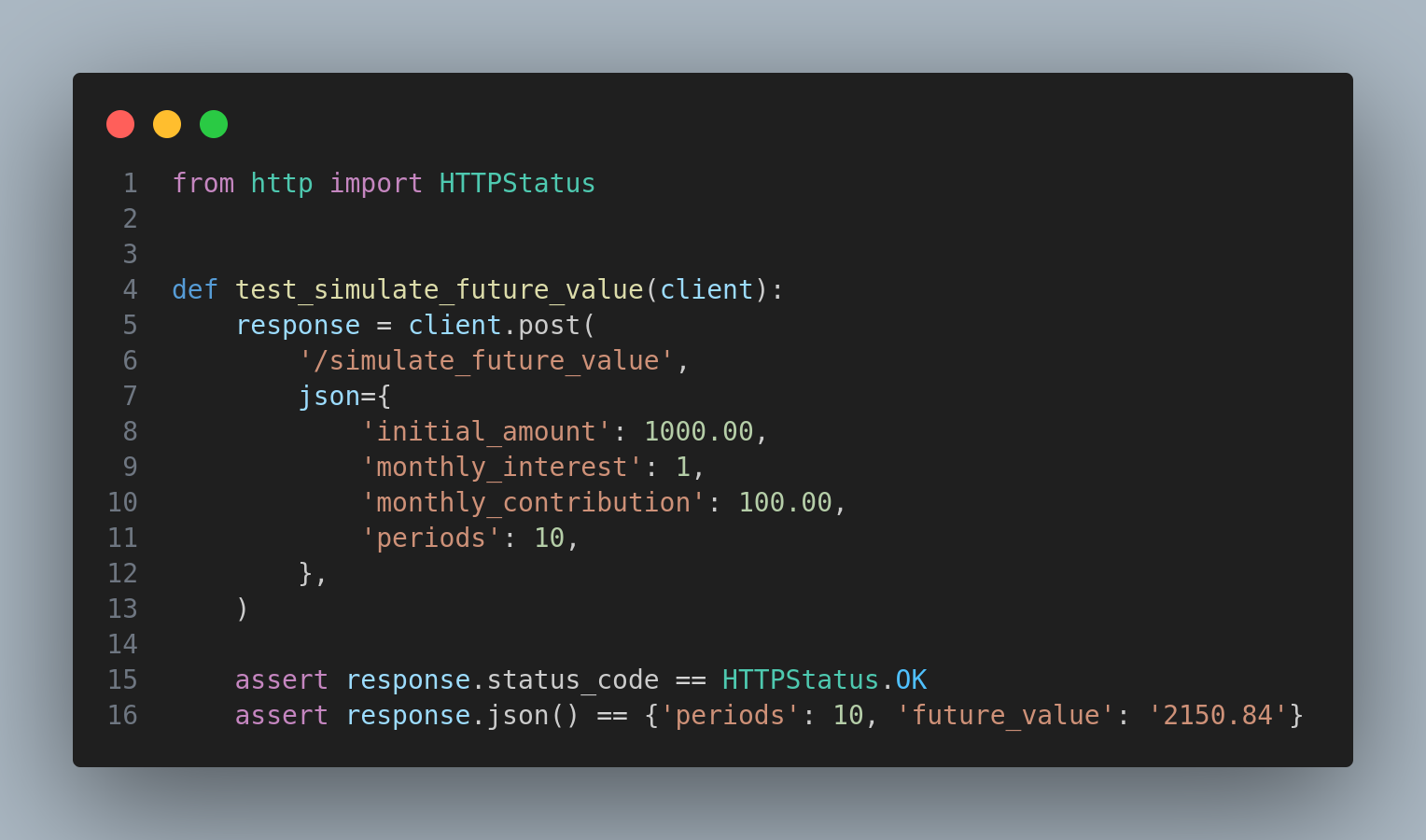Image resolution: width=1426 pixels, height=840 pixels.
Task: Click line number 13 in gutter
Action: coord(123,609)
